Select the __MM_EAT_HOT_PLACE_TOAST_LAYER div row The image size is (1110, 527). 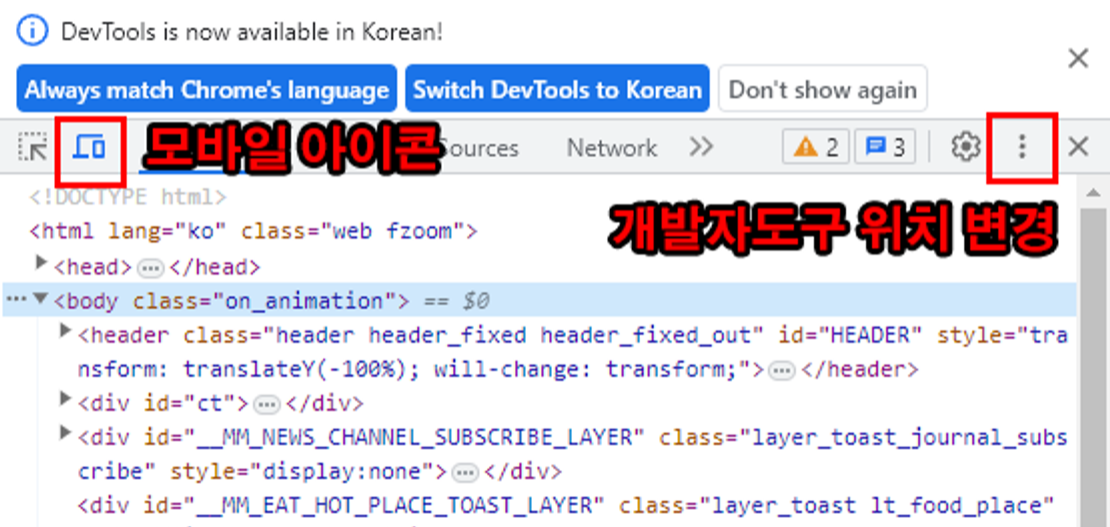pos(566,506)
